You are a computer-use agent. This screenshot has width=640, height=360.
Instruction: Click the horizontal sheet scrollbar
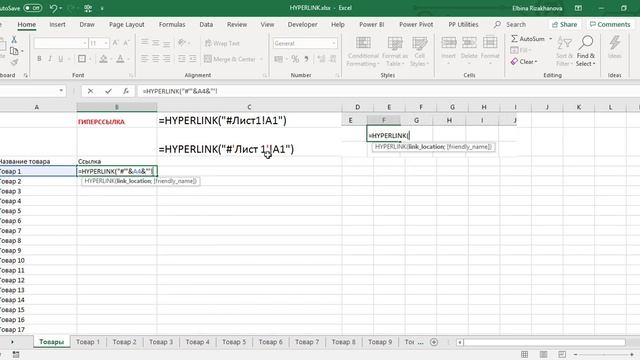(x=544, y=342)
